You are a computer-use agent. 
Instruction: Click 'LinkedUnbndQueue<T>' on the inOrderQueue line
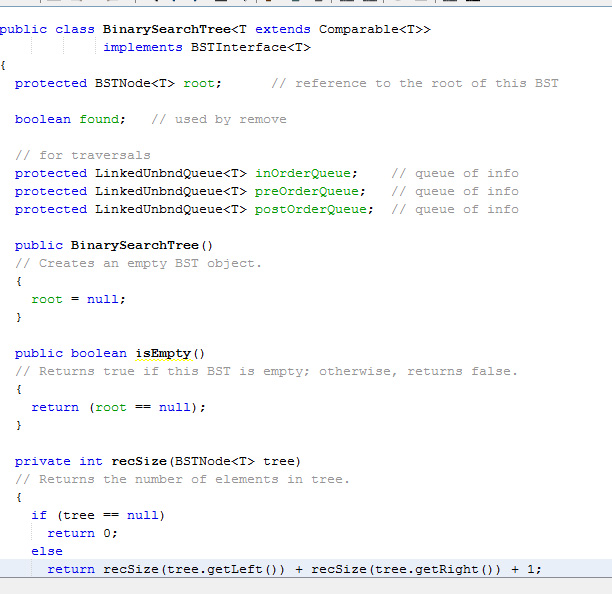[x=171, y=173]
